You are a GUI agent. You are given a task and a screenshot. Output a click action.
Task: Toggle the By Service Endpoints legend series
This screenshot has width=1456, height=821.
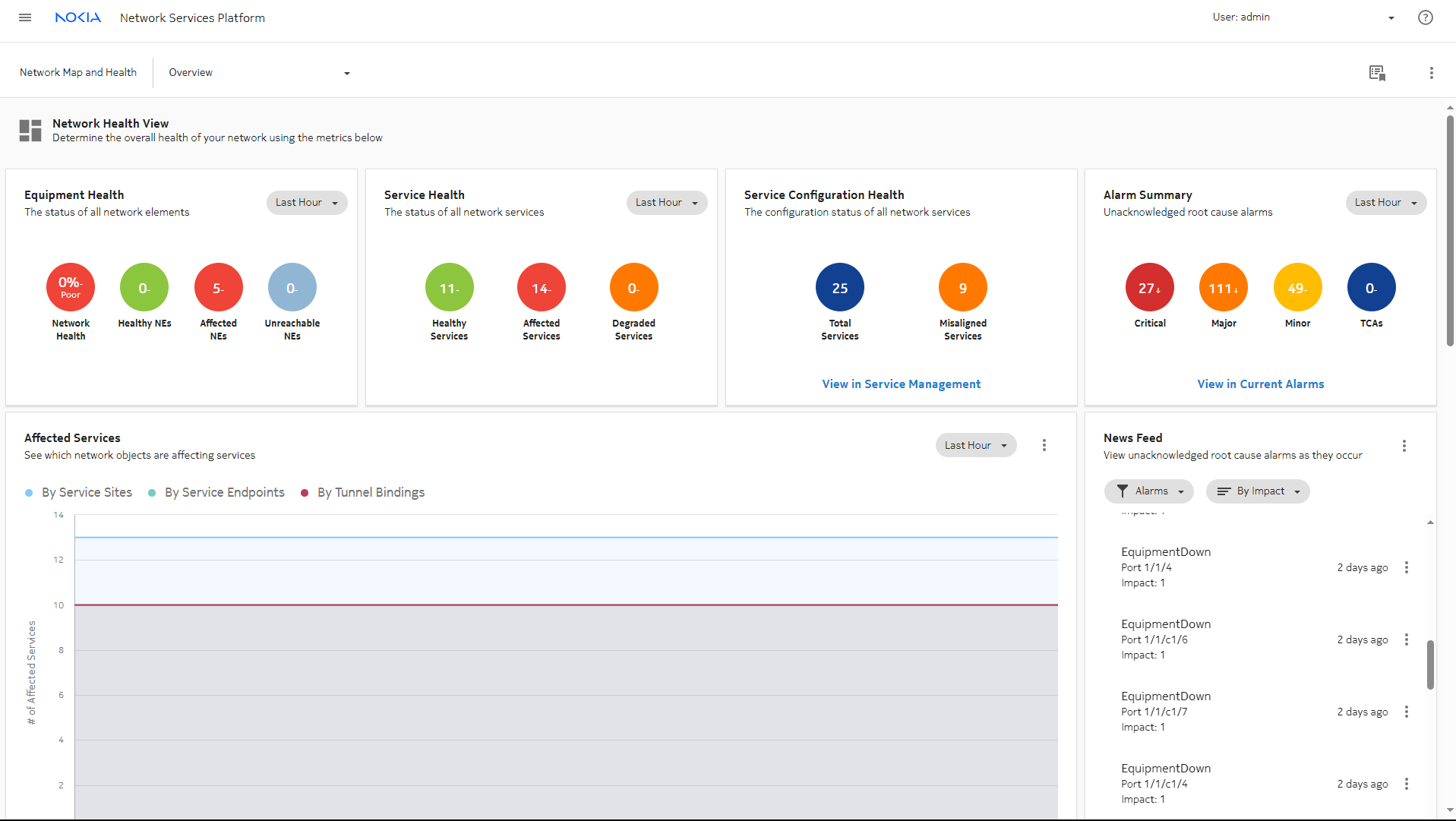click(216, 493)
